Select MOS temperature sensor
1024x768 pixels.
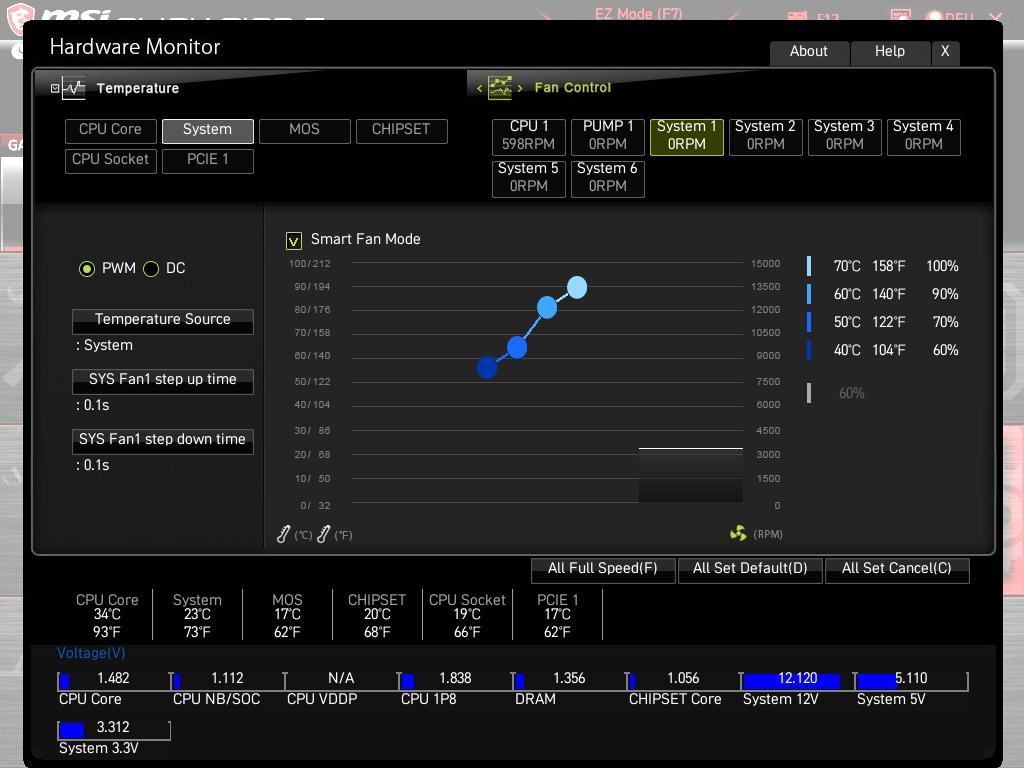(304, 130)
